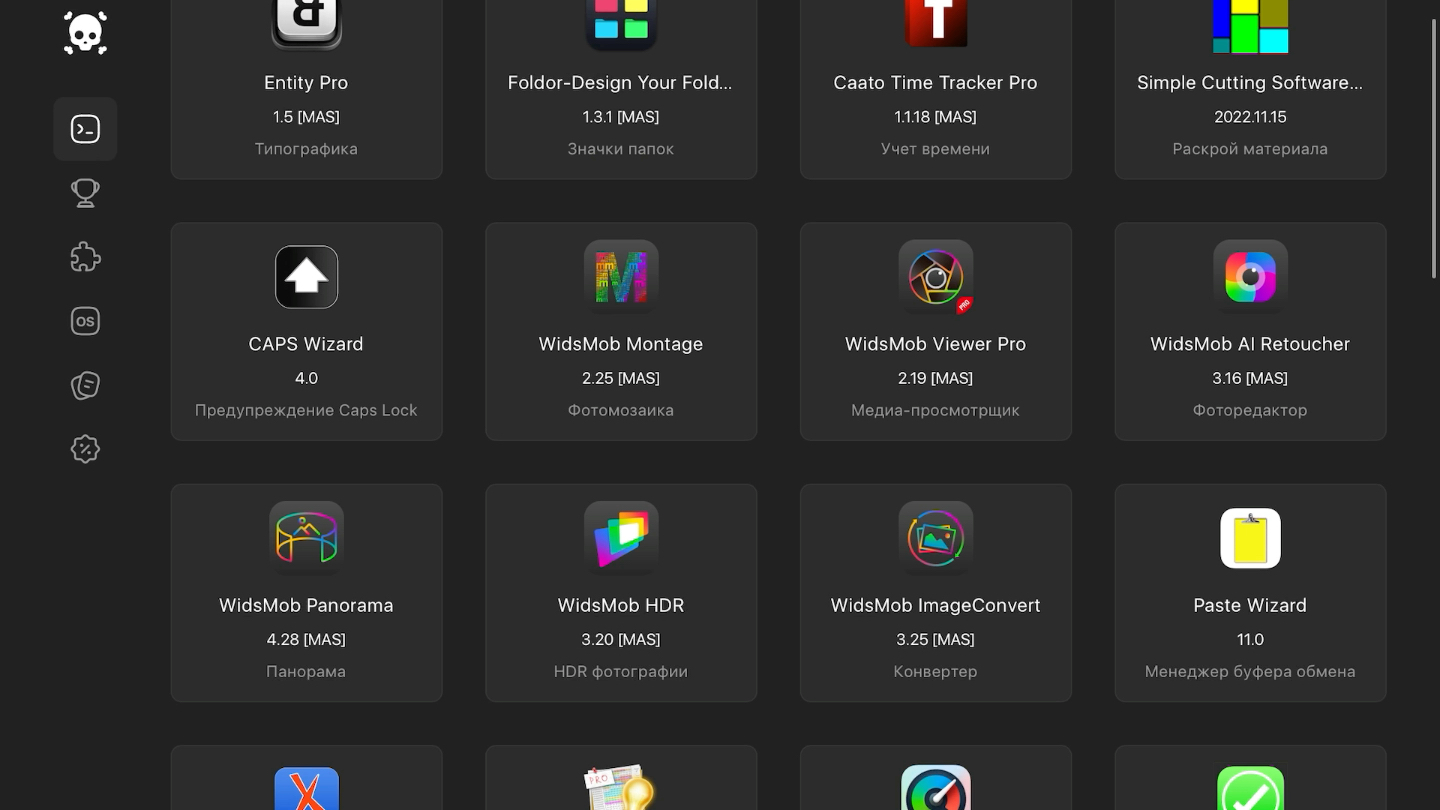
Task: Click the Медиа-просмотрщик category label
Action: pyautogui.click(x=936, y=410)
